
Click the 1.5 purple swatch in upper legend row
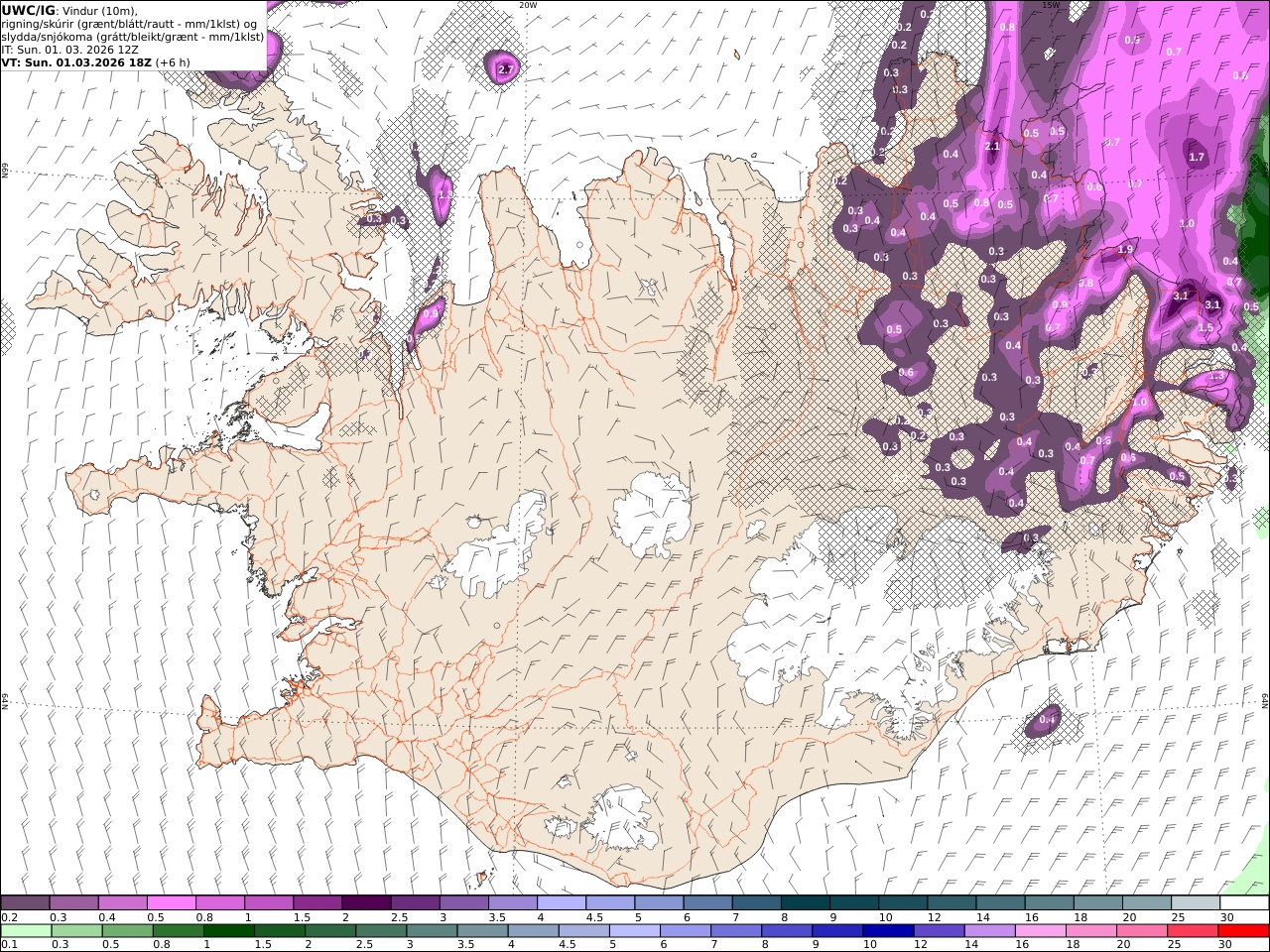pyautogui.click(x=317, y=902)
